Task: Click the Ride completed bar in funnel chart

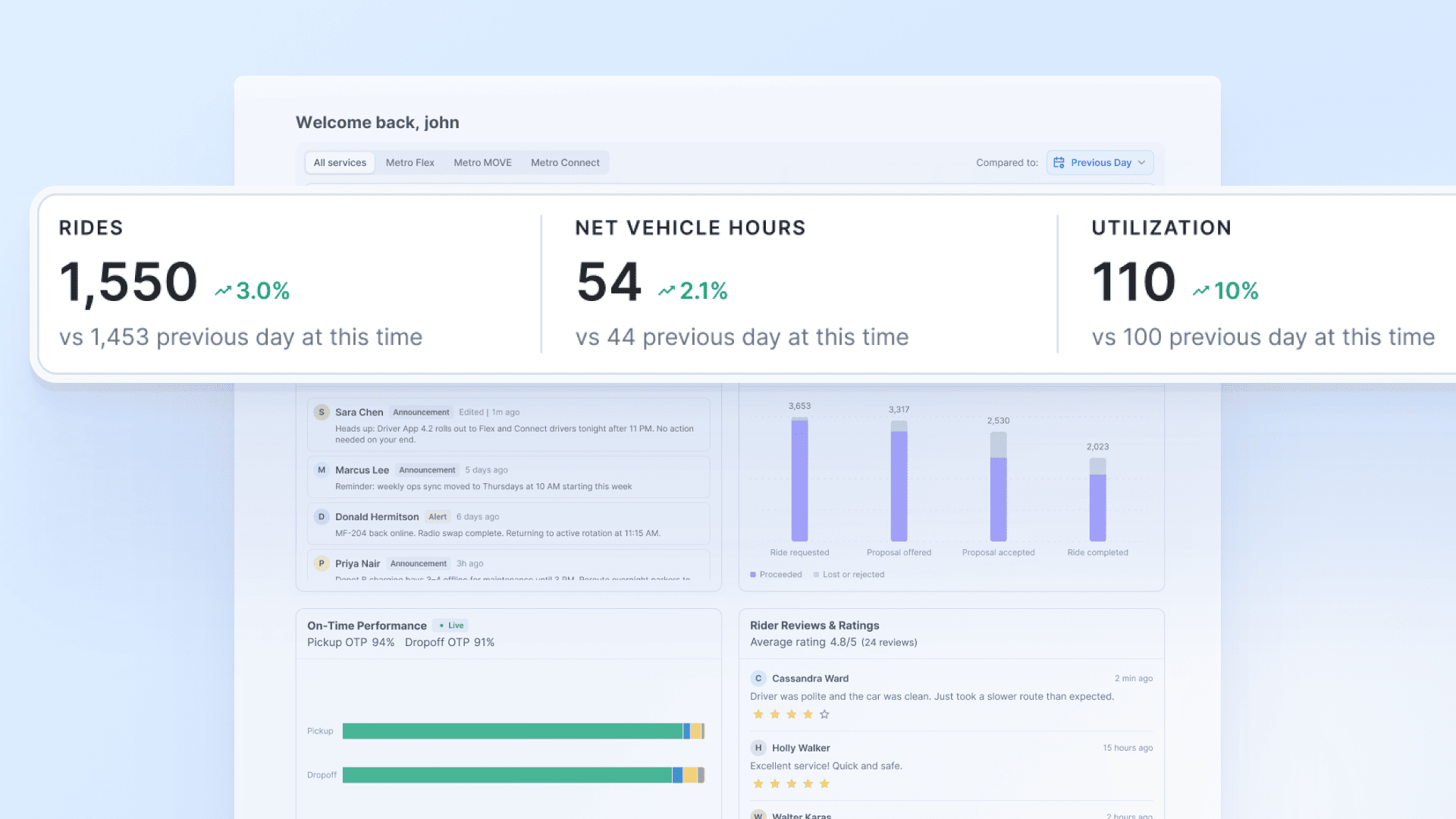Action: coord(1097,500)
